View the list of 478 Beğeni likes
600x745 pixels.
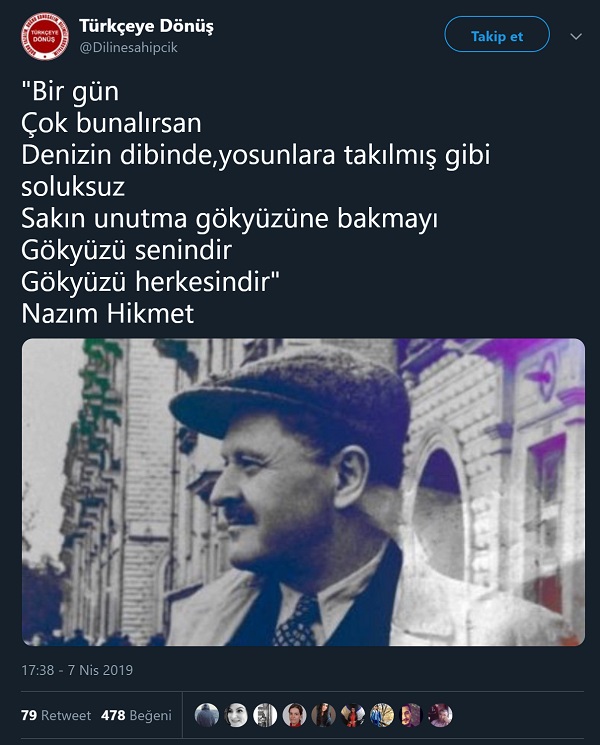point(136,715)
